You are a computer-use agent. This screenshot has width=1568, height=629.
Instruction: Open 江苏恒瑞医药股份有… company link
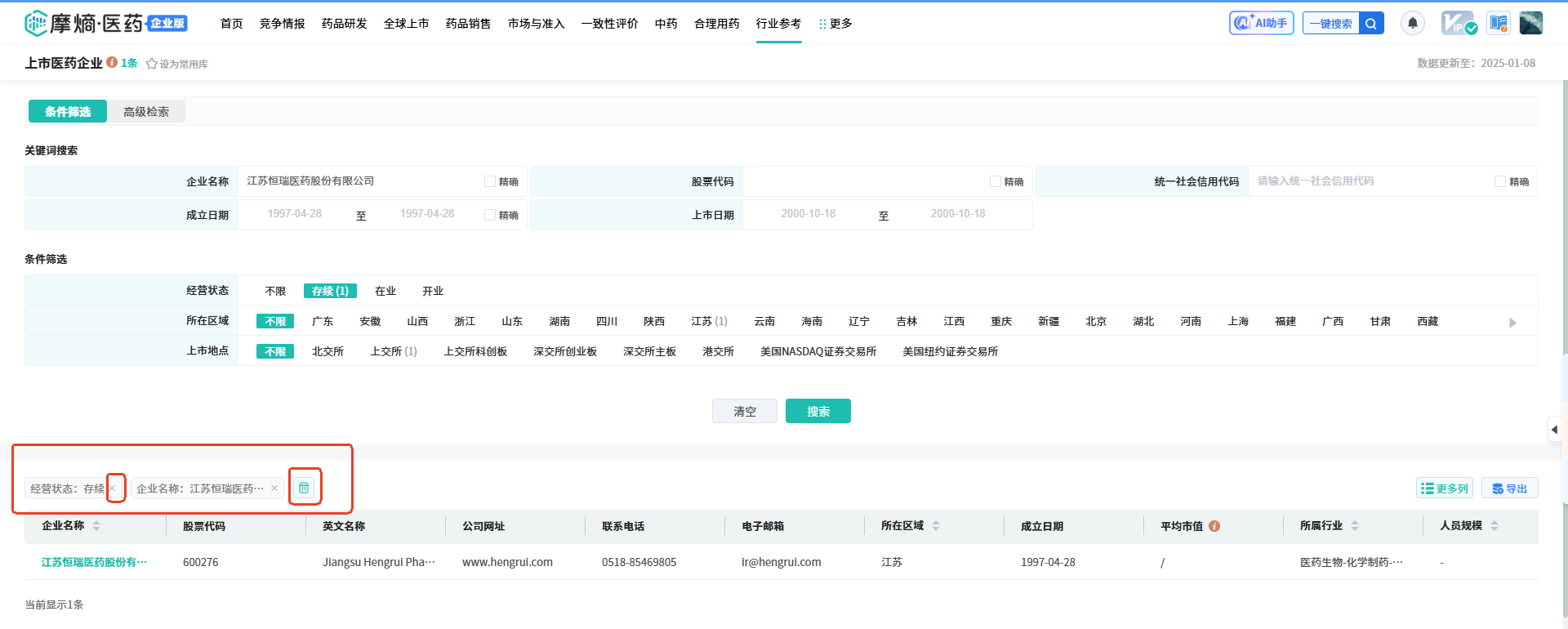click(x=95, y=562)
